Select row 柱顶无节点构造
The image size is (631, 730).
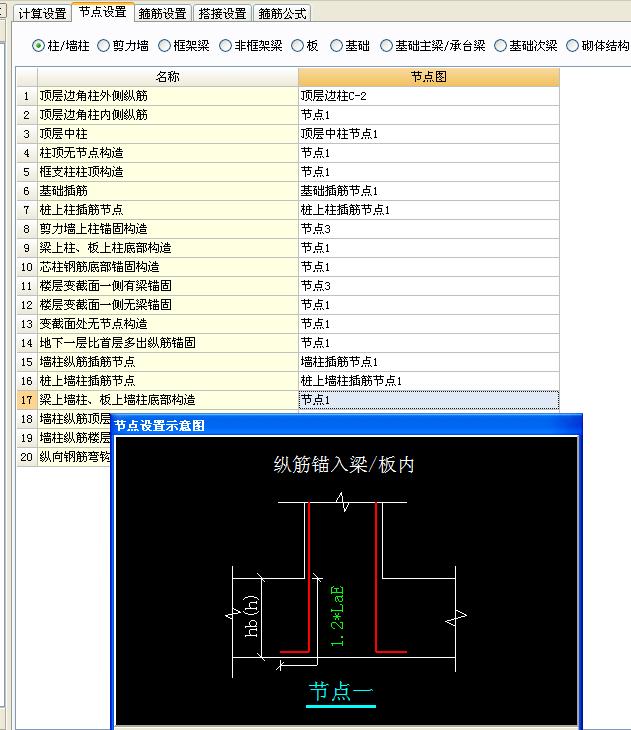(168, 153)
